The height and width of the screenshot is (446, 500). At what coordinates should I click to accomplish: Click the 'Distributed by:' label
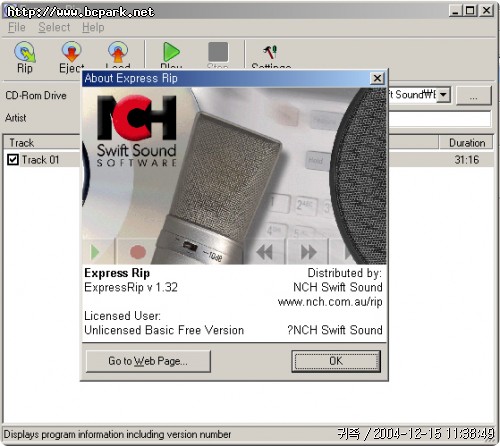pos(345,273)
